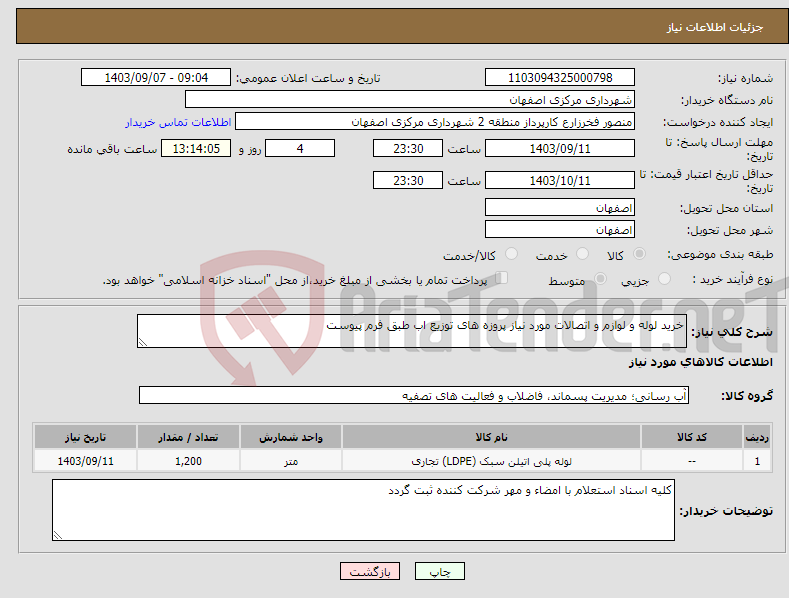Click the unit cell متر

point(291,461)
